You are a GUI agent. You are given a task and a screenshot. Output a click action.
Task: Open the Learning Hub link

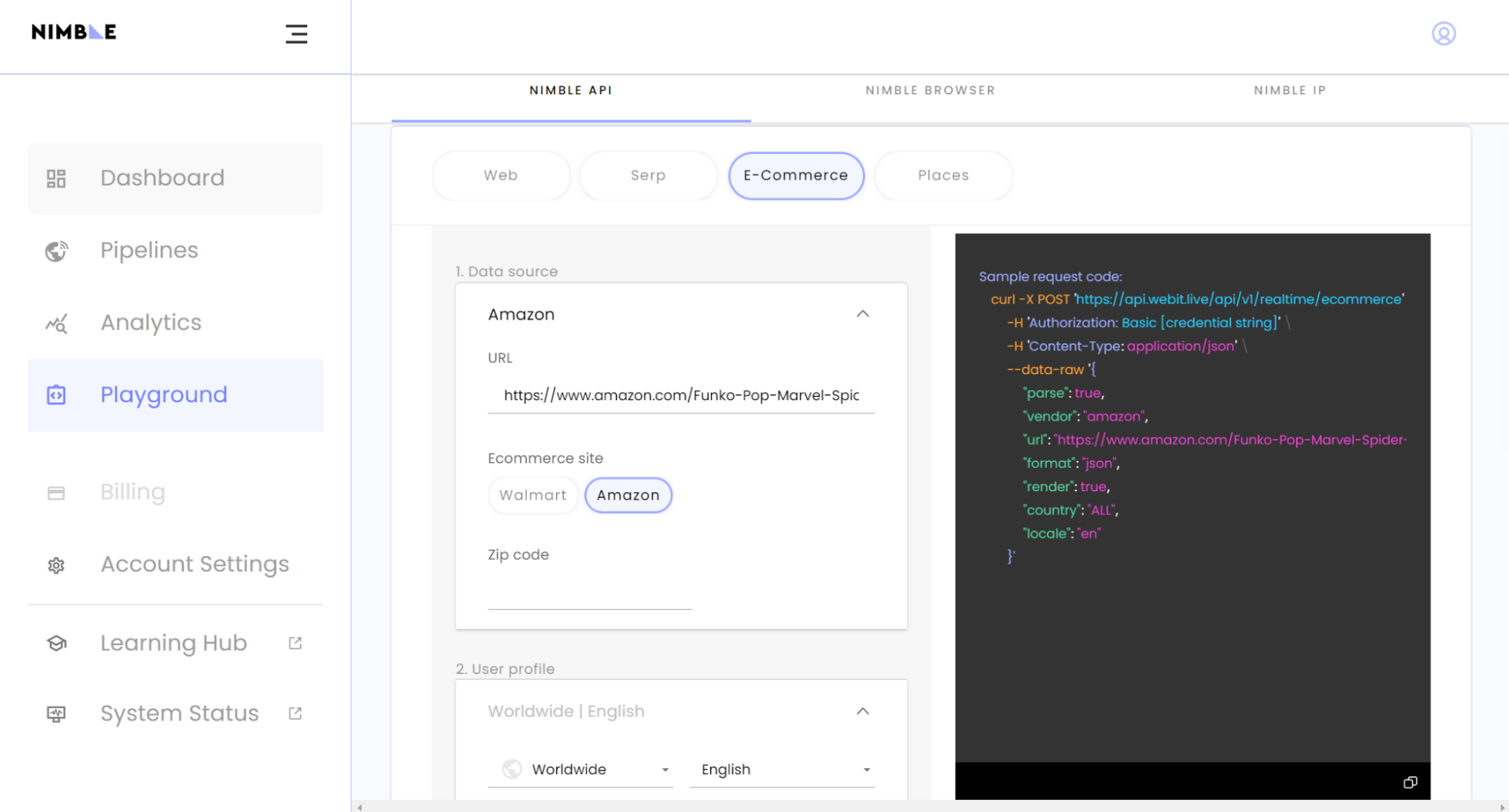click(175, 643)
